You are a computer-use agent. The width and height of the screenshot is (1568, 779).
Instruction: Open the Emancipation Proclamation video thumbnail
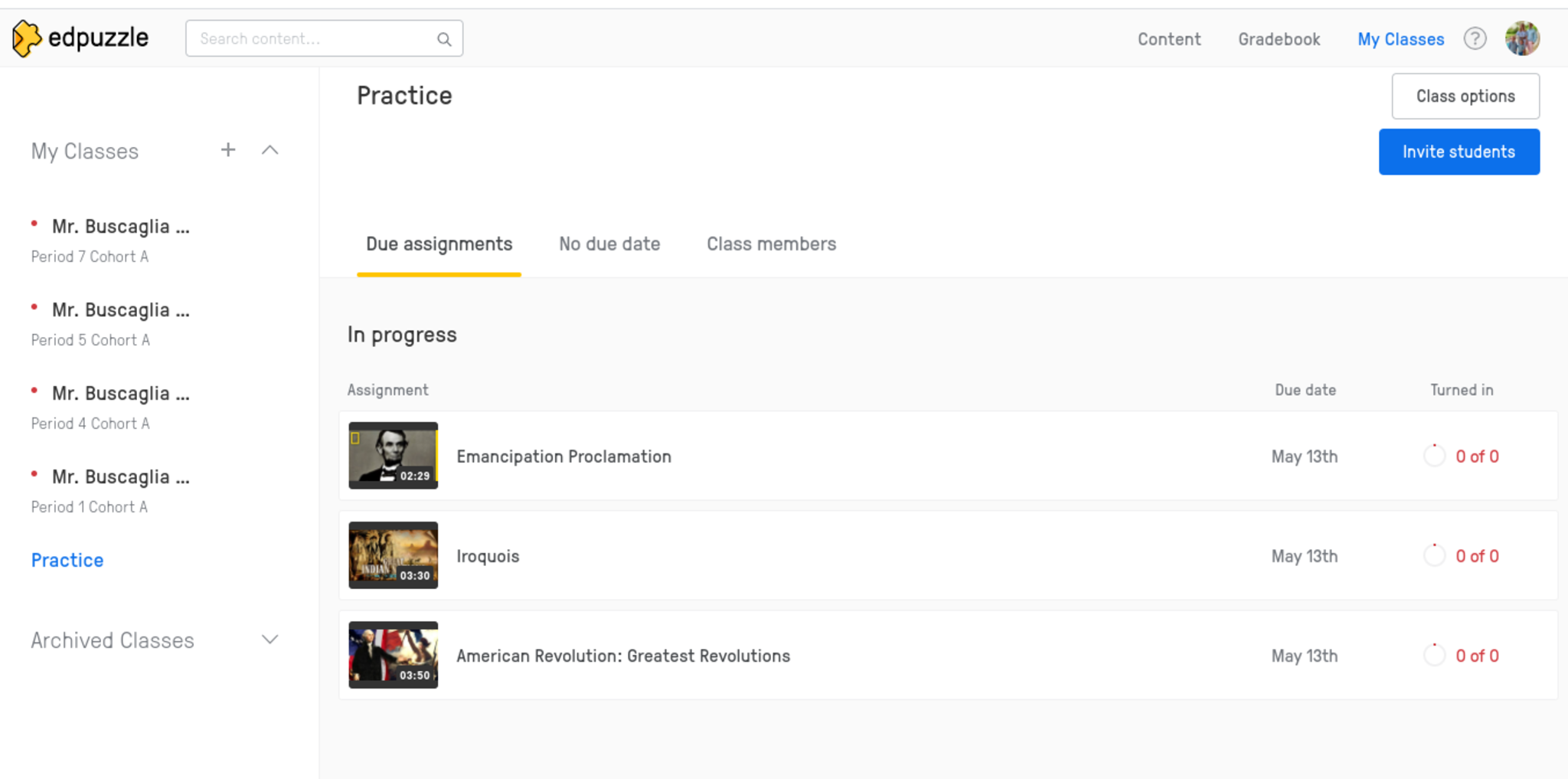coord(393,456)
